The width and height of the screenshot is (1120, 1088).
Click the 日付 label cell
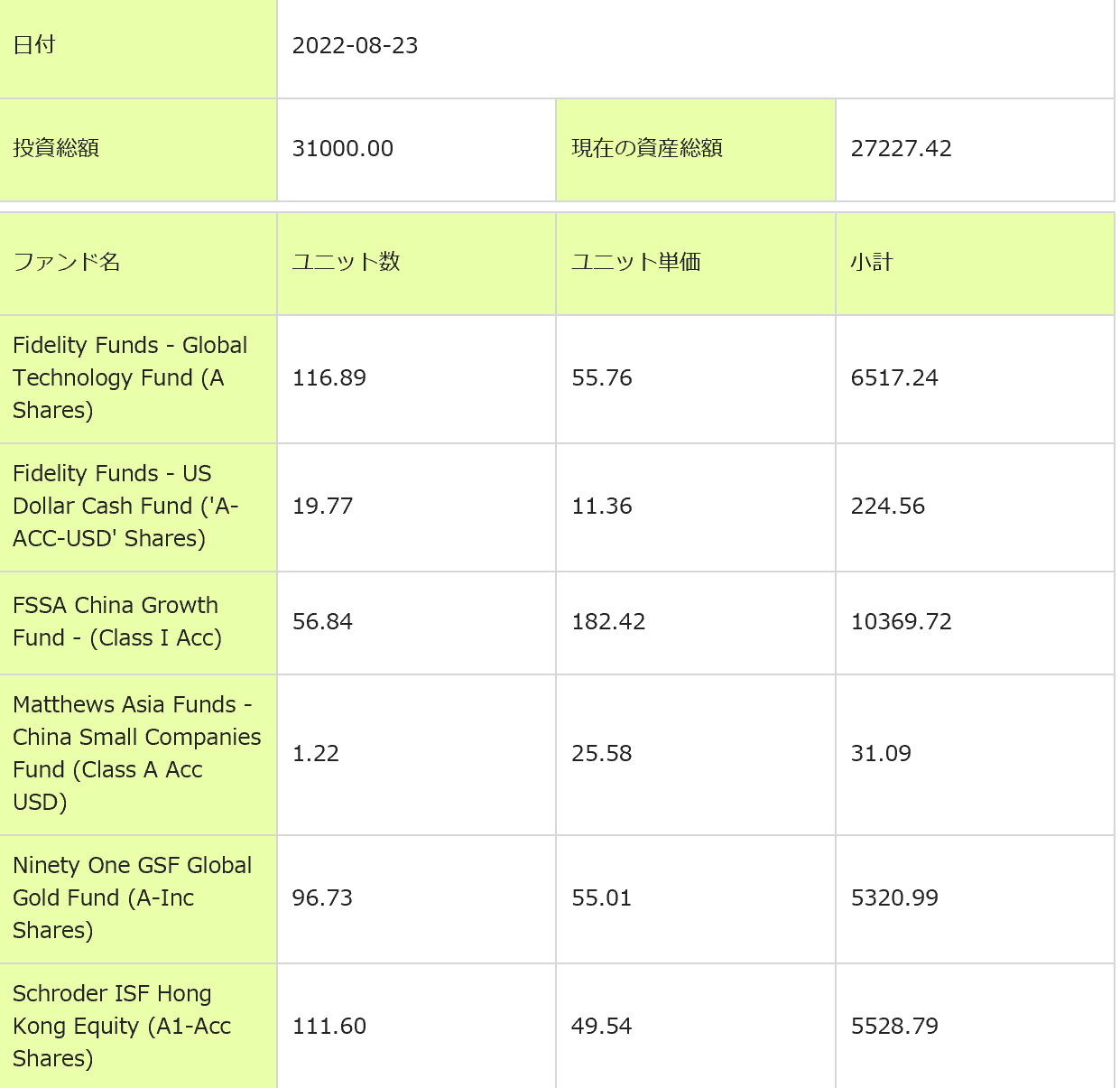(34, 46)
